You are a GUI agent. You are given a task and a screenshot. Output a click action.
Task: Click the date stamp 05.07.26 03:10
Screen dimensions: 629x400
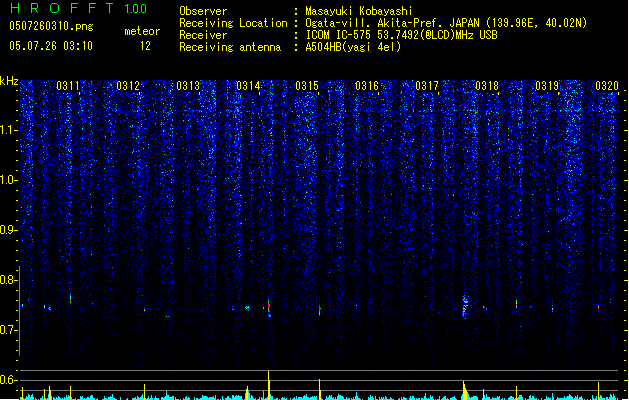click(x=51, y=46)
